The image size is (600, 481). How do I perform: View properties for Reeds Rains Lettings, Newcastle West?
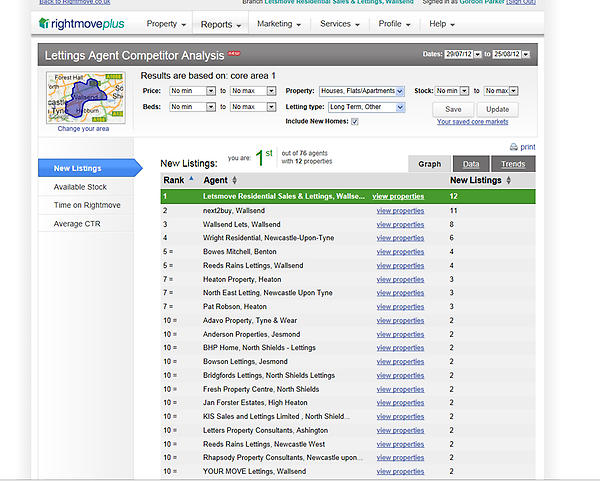400,444
